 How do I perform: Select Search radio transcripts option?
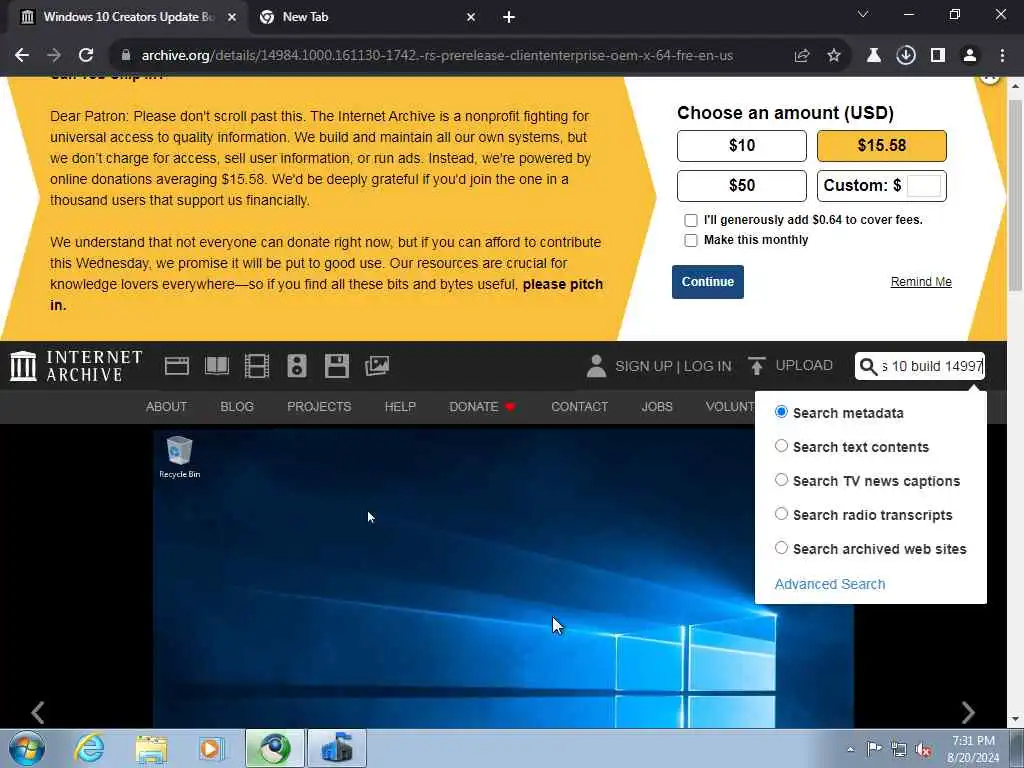(781, 514)
